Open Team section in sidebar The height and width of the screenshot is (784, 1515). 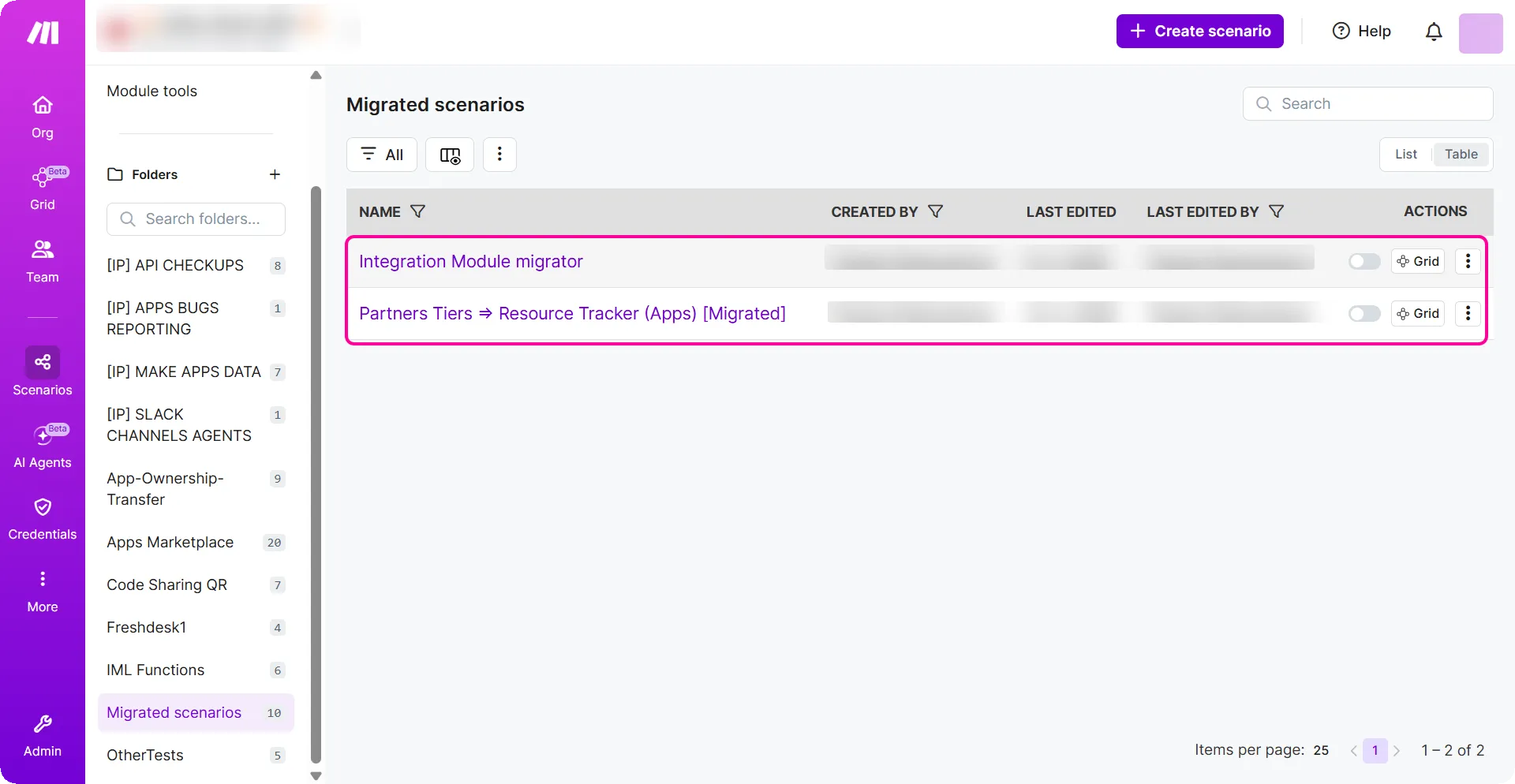point(43,261)
